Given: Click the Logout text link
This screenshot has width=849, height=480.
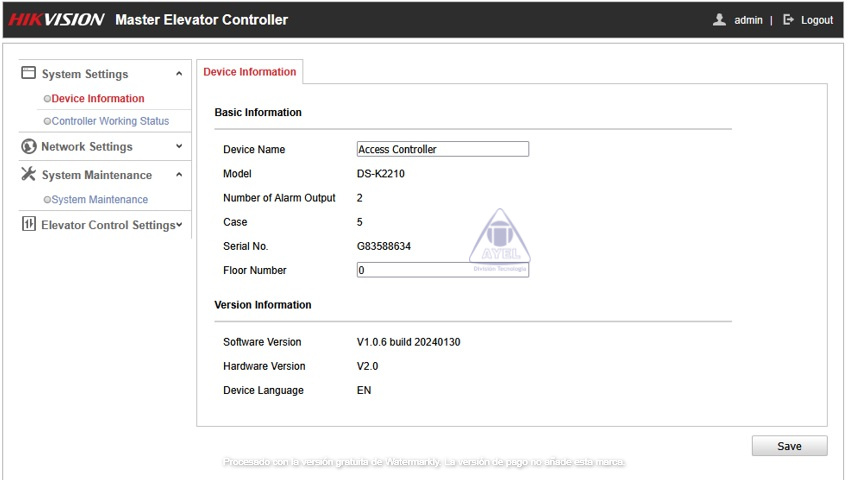Looking at the screenshot, I should 816,20.
